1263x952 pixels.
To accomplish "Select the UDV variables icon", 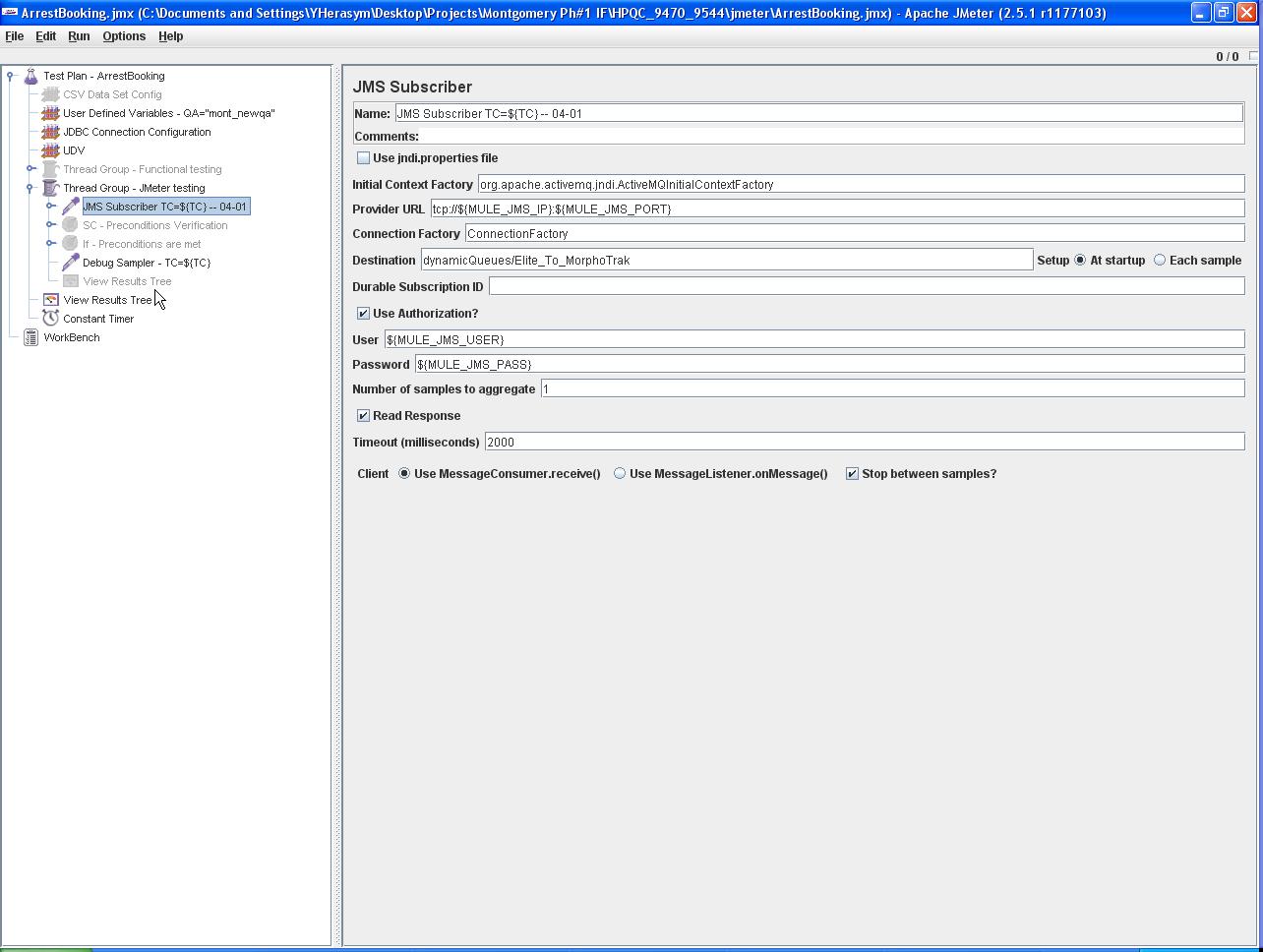I will pyautogui.click(x=50, y=150).
